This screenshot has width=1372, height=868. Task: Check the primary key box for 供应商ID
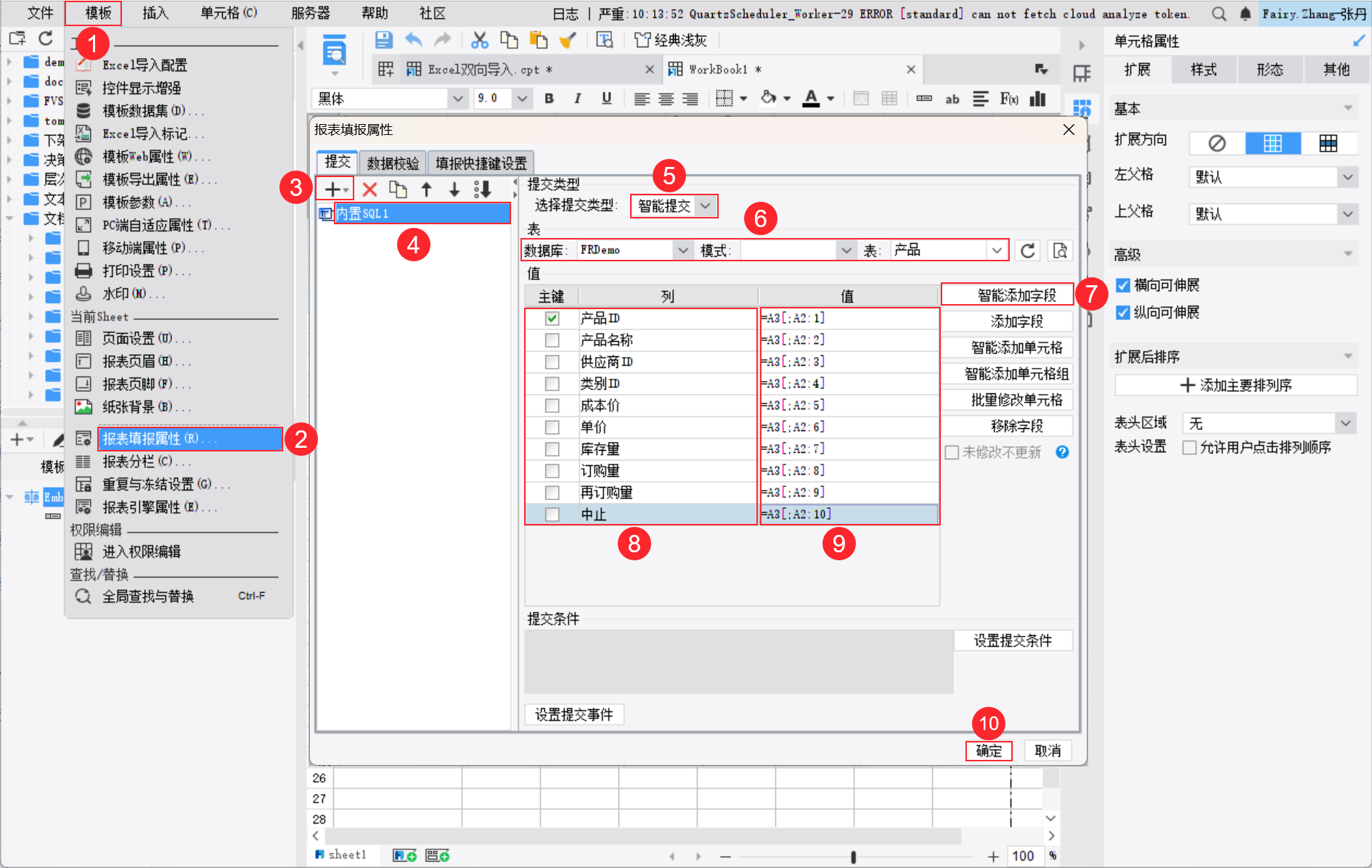pyautogui.click(x=552, y=362)
